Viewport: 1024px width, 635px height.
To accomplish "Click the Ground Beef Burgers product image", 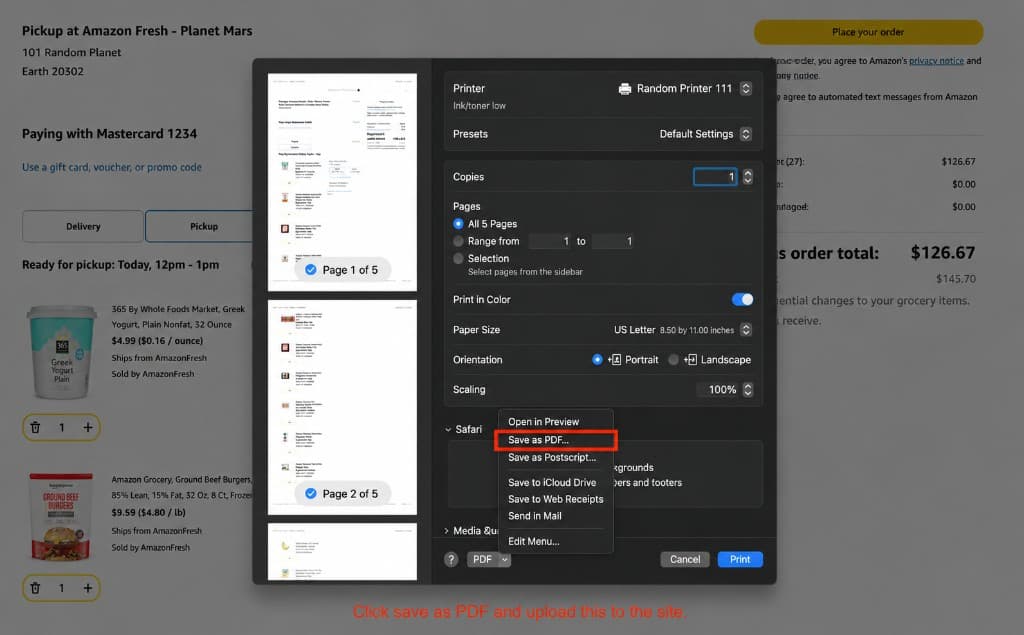I will (61, 517).
